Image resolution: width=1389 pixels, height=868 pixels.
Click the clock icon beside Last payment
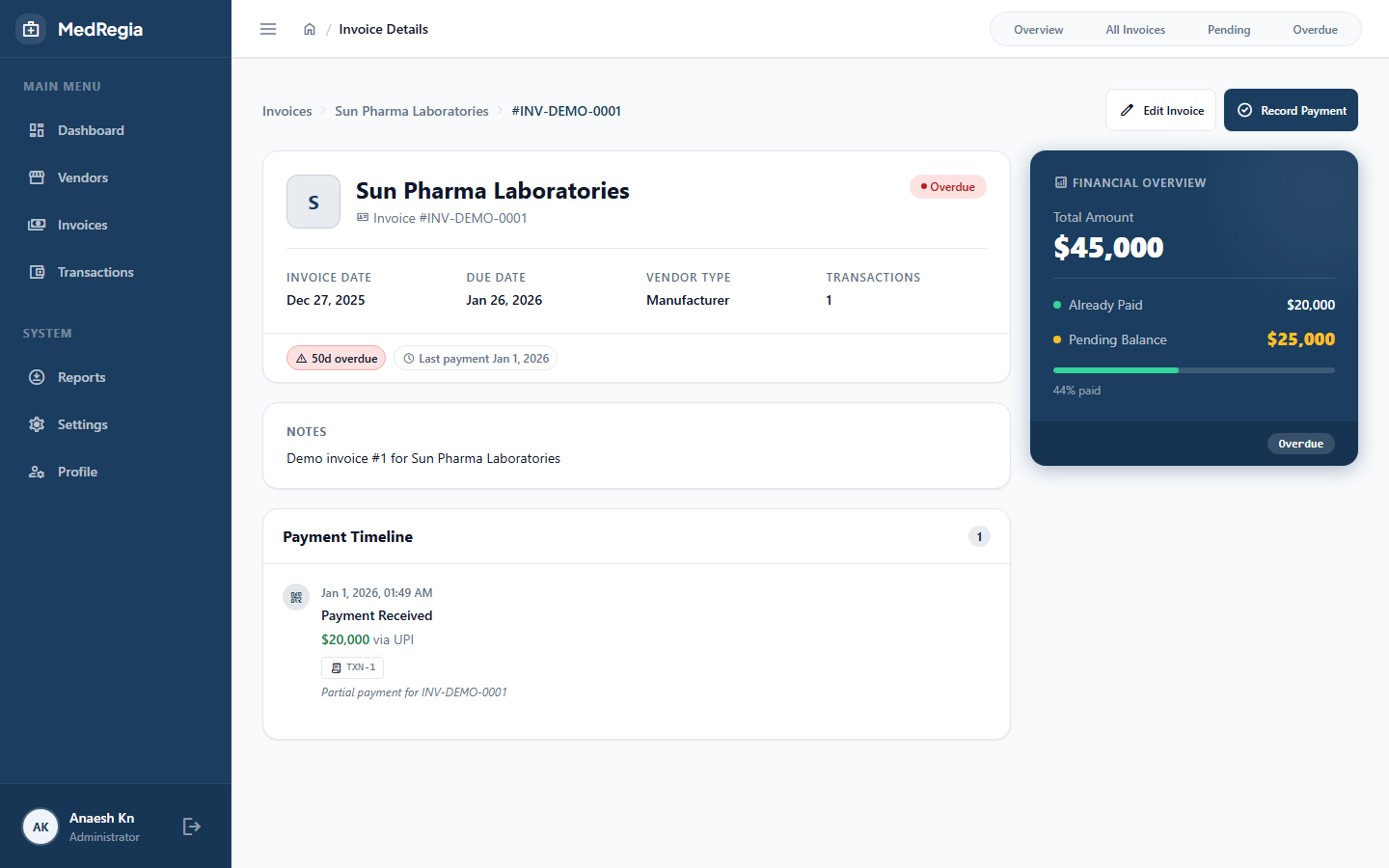409,358
